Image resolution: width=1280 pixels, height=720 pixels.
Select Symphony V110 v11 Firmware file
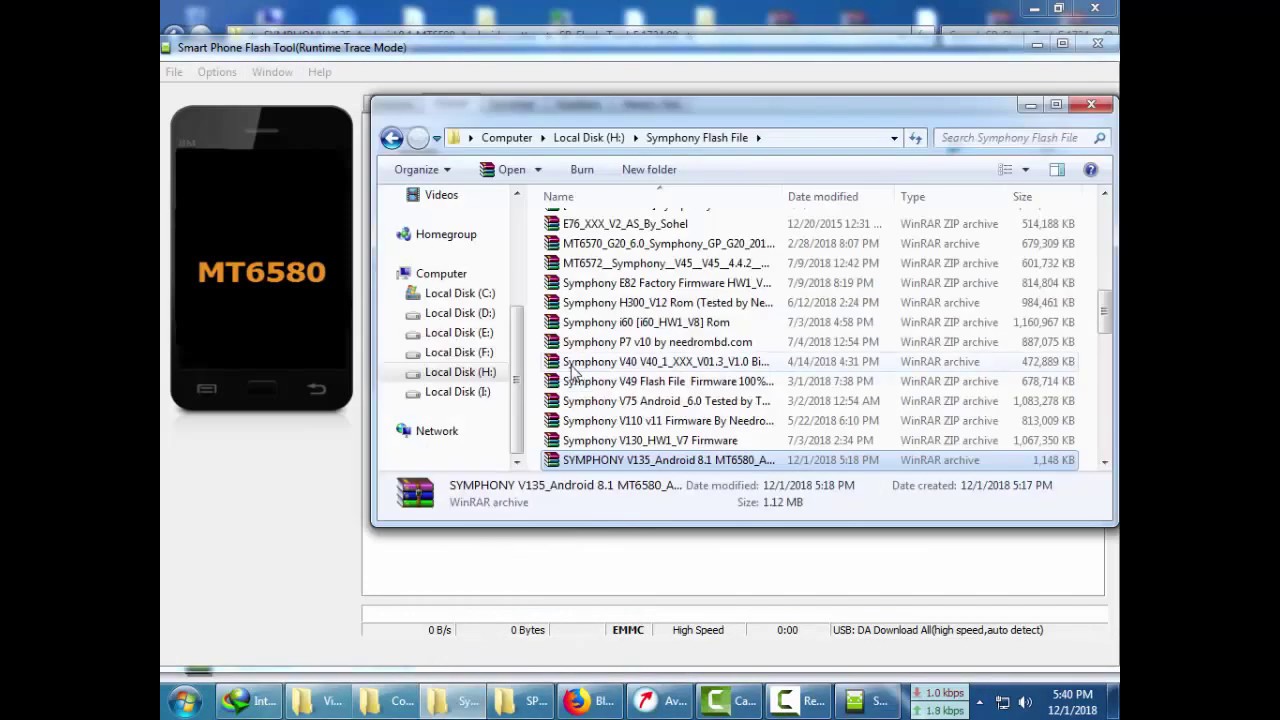click(810, 421)
